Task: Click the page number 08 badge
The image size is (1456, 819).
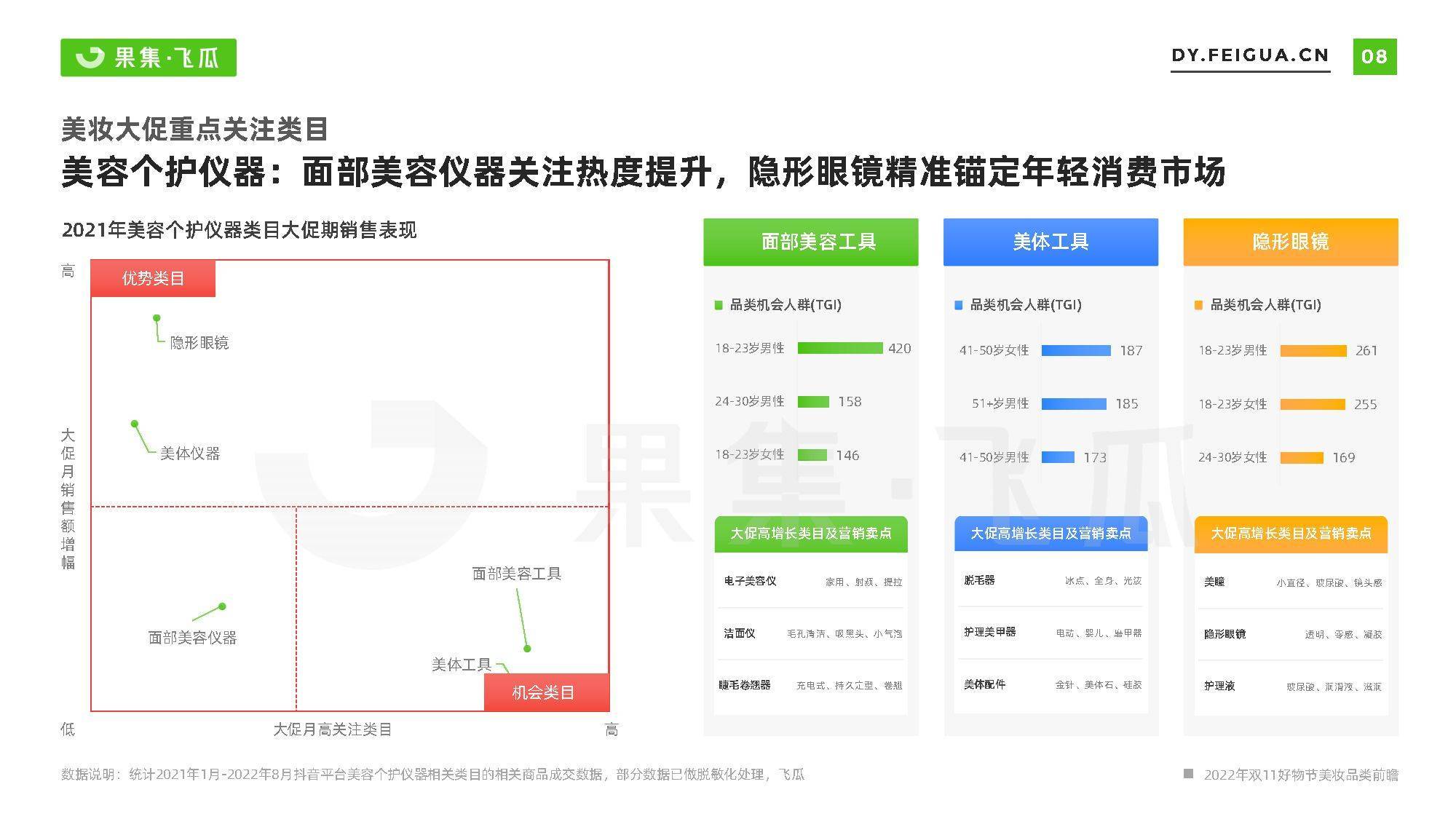Action: [1374, 56]
